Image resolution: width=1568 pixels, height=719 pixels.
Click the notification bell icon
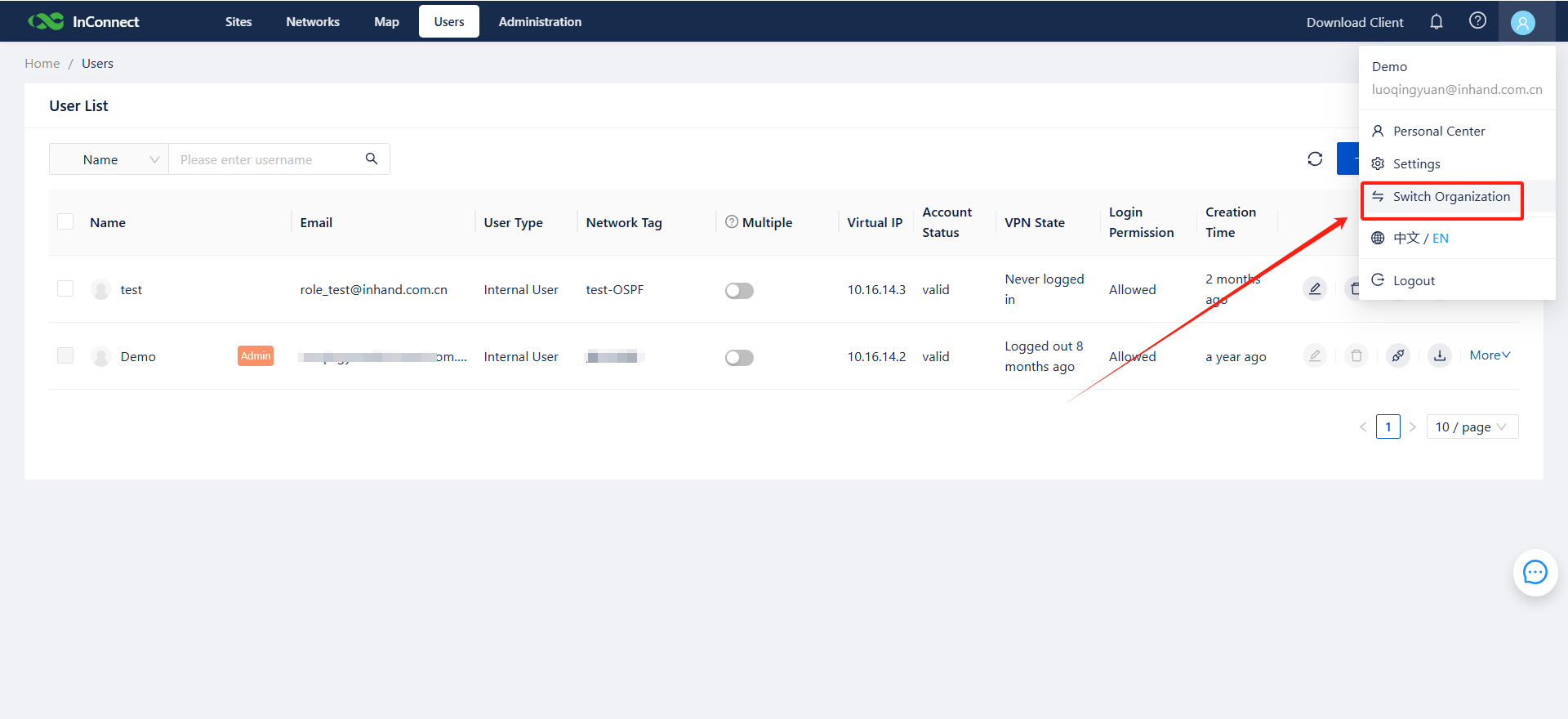1437,22
